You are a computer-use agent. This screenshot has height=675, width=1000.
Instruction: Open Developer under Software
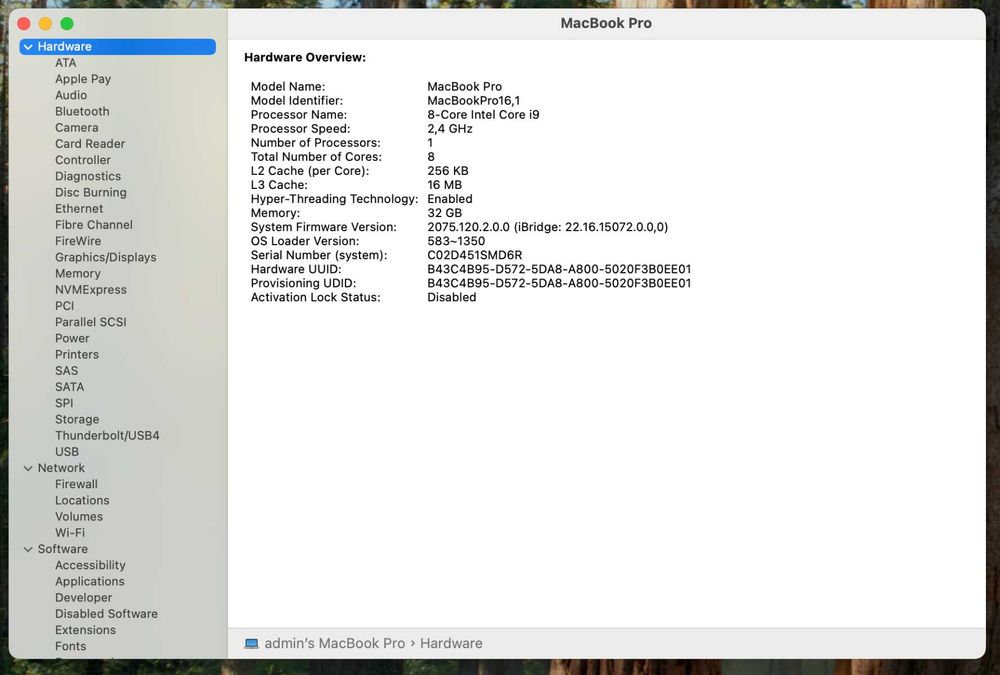point(84,598)
